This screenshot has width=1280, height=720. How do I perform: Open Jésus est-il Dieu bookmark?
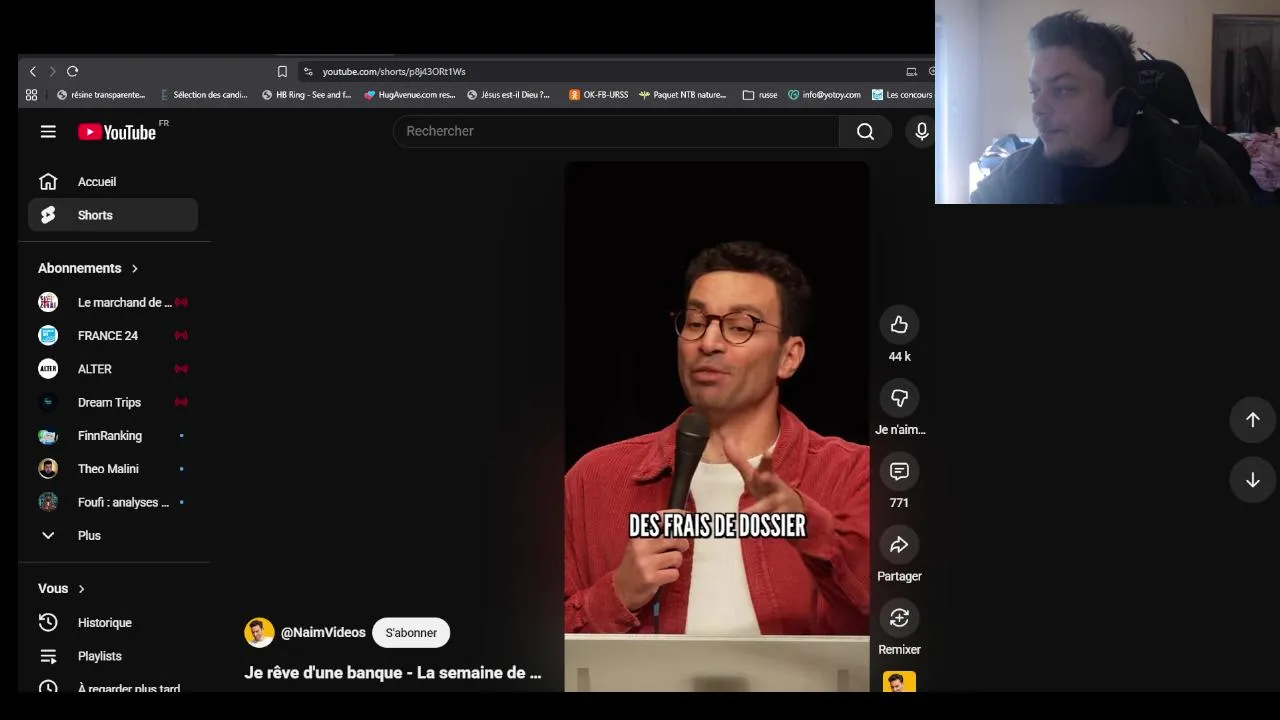point(508,95)
